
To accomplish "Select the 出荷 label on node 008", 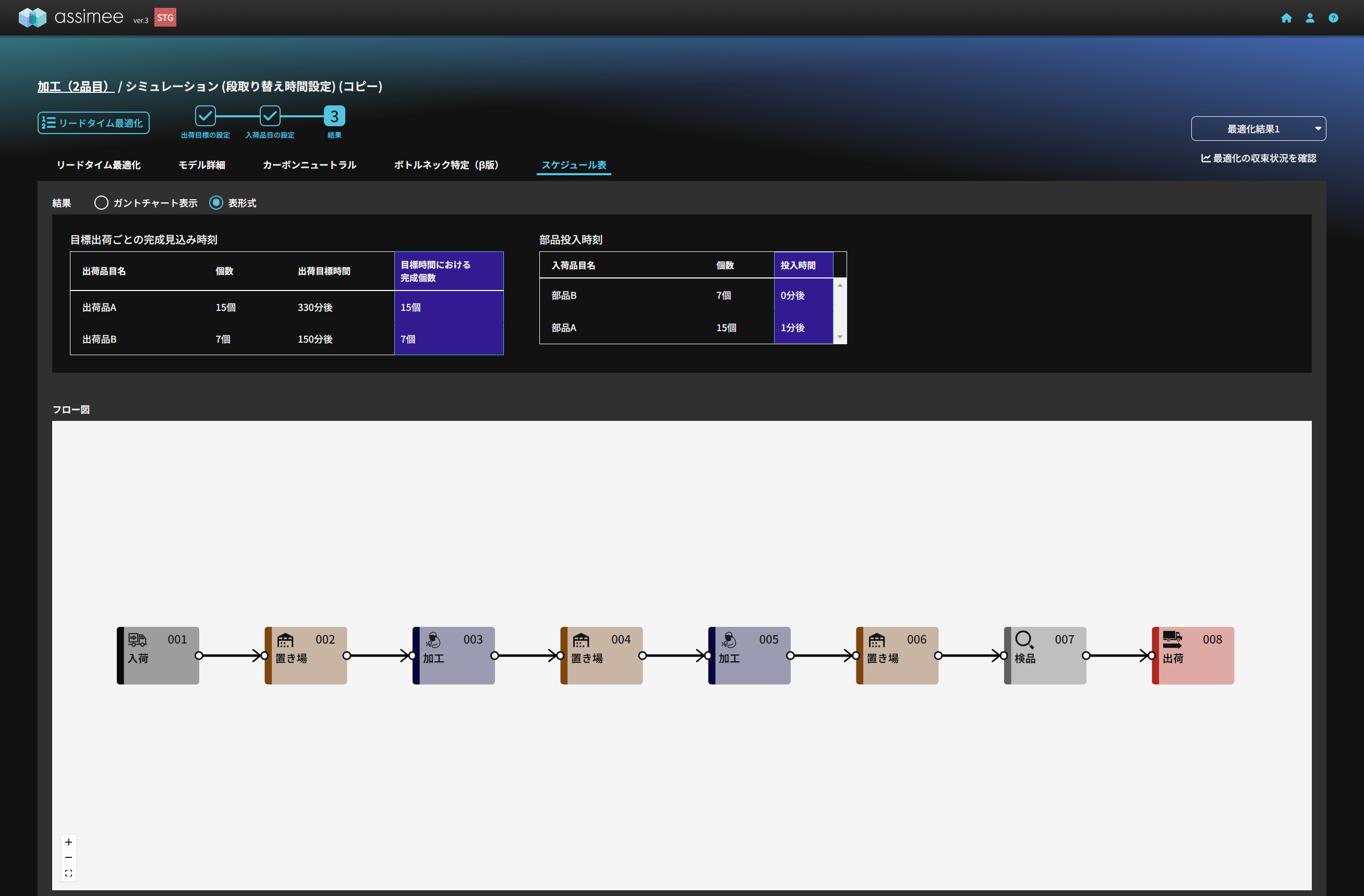I will coord(1173,659).
